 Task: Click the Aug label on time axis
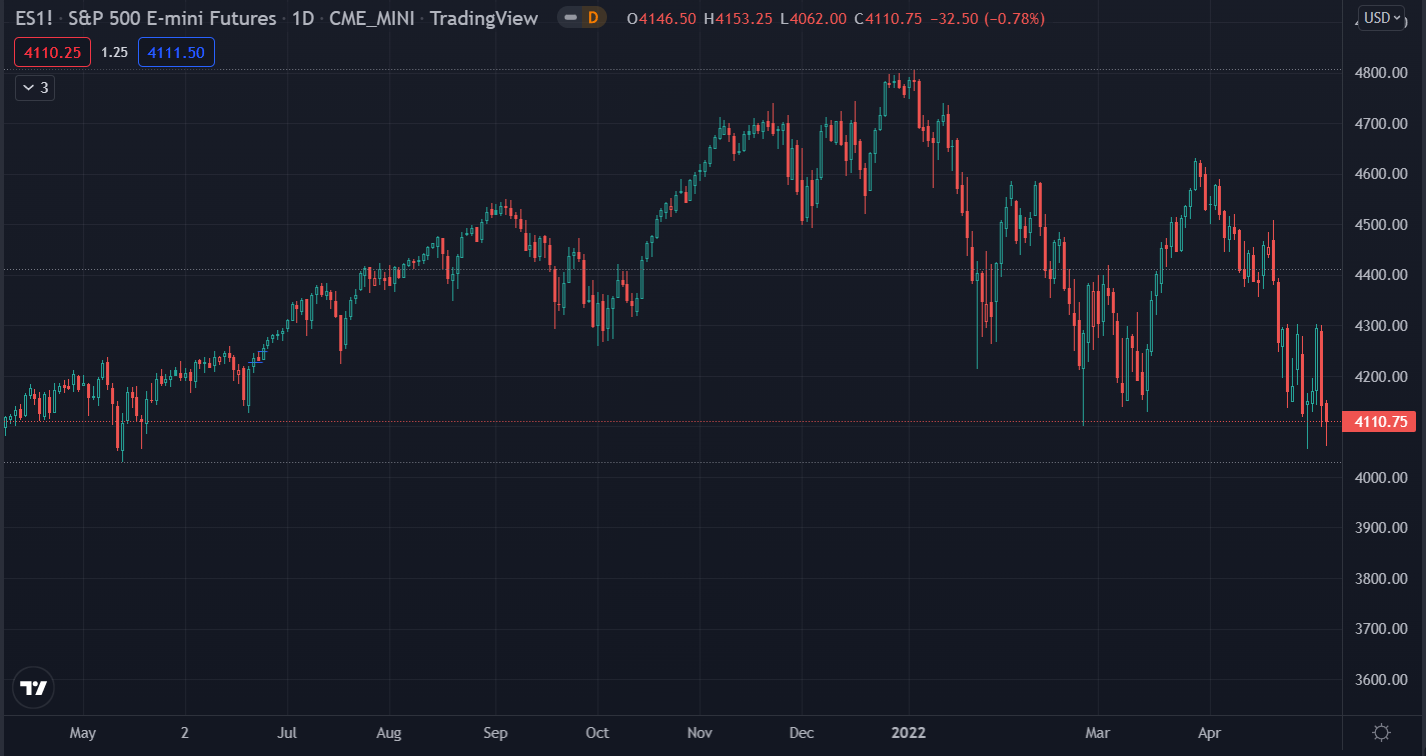click(389, 733)
